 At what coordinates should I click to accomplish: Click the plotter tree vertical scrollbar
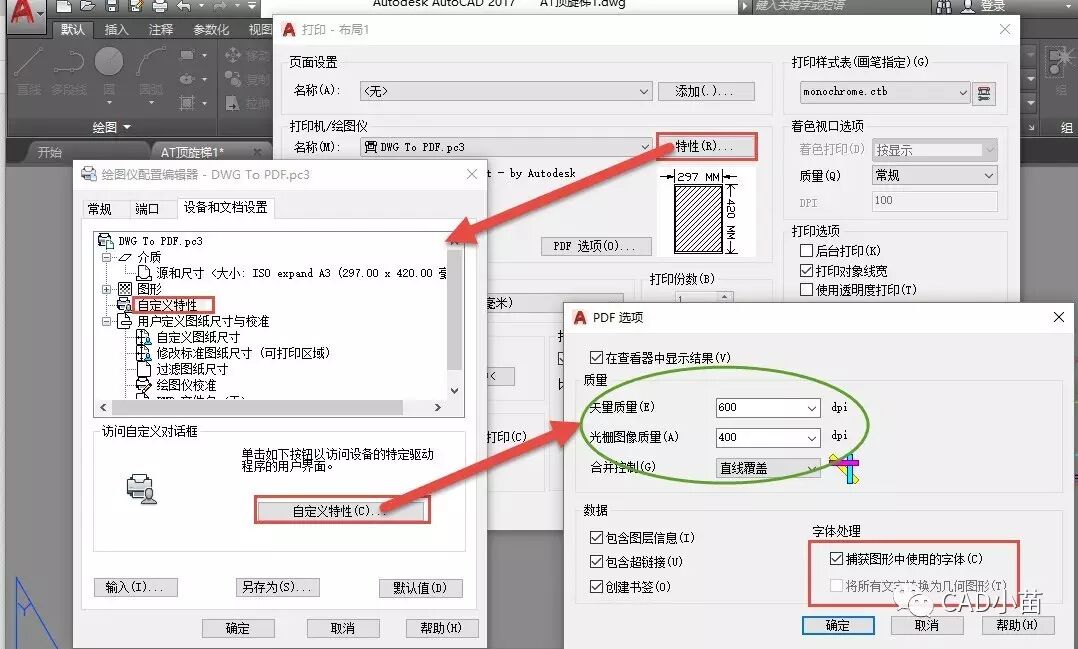pyautogui.click(x=454, y=316)
